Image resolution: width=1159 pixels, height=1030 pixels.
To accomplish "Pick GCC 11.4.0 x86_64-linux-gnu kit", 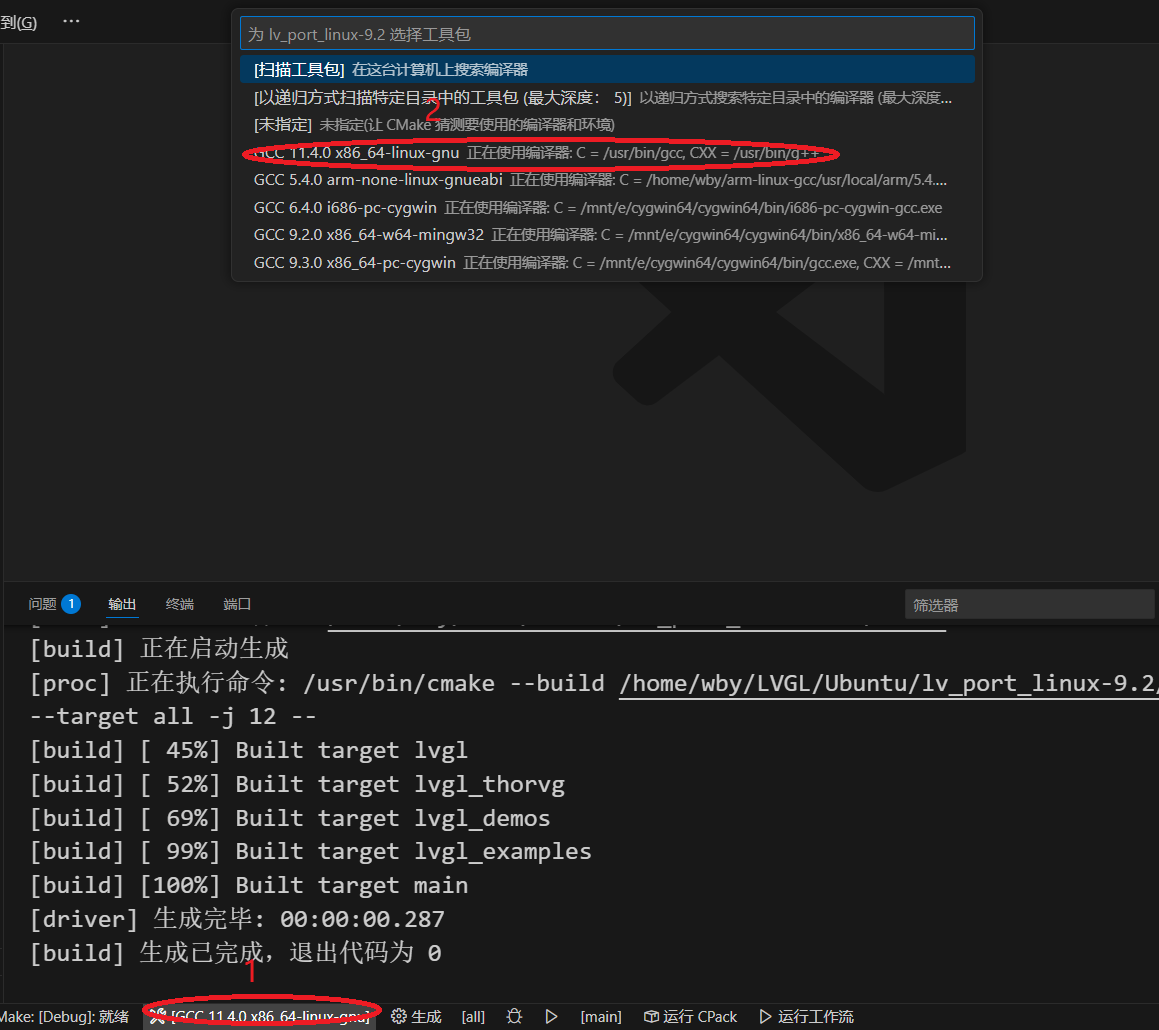I will click(x=607, y=153).
